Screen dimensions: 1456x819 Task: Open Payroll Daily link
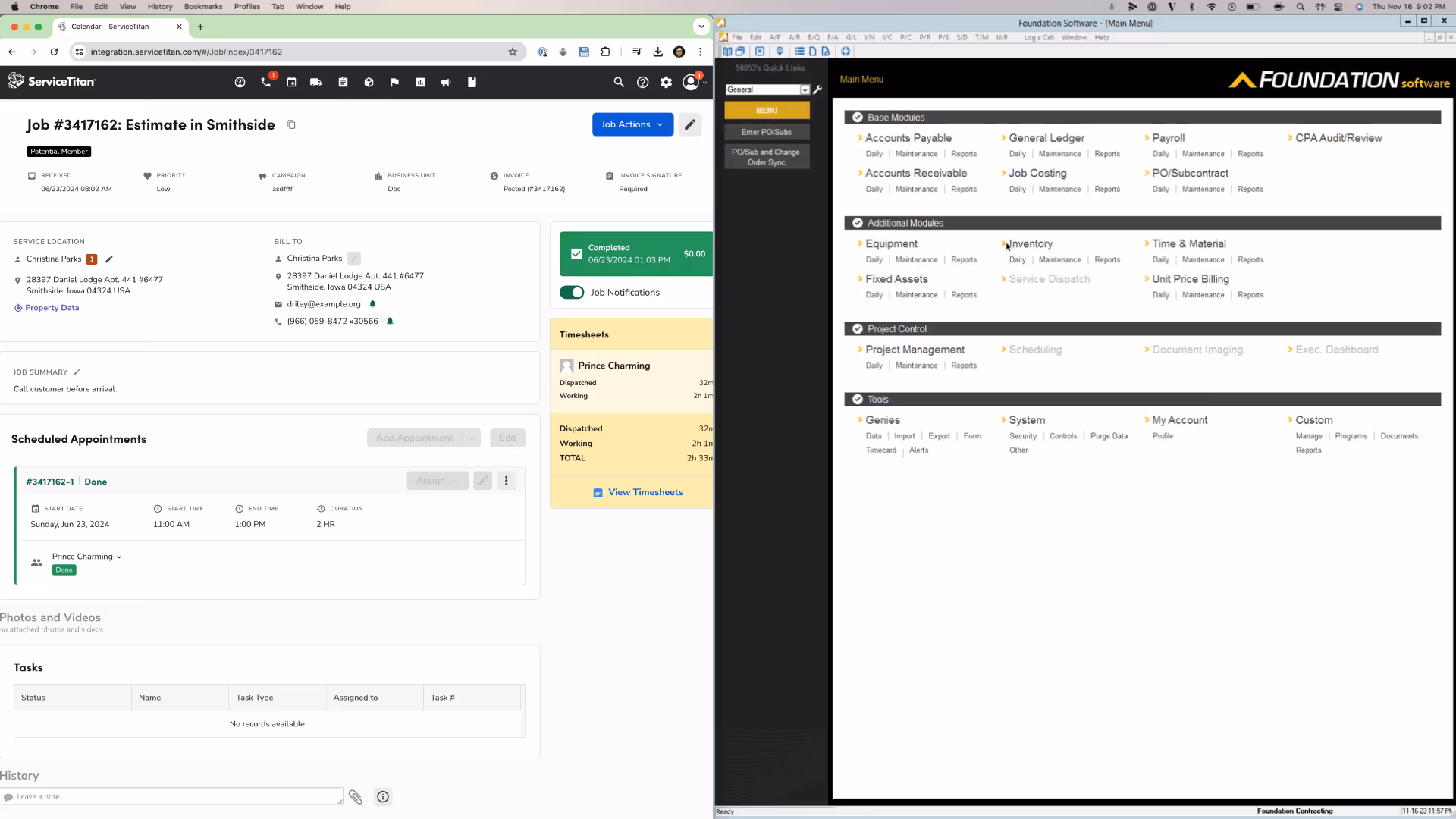[x=1160, y=154]
